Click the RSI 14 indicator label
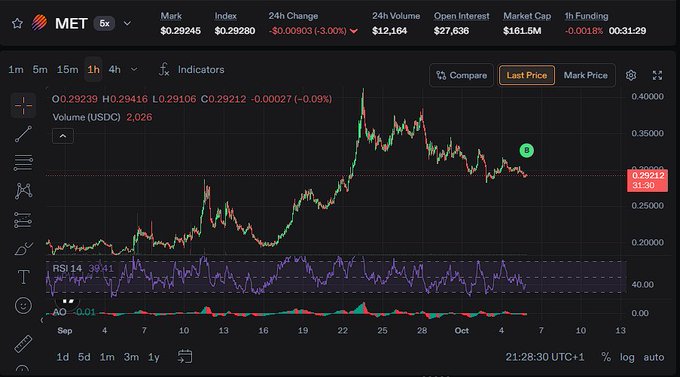This screenshot has width=680, height=377. click(67, 269)
